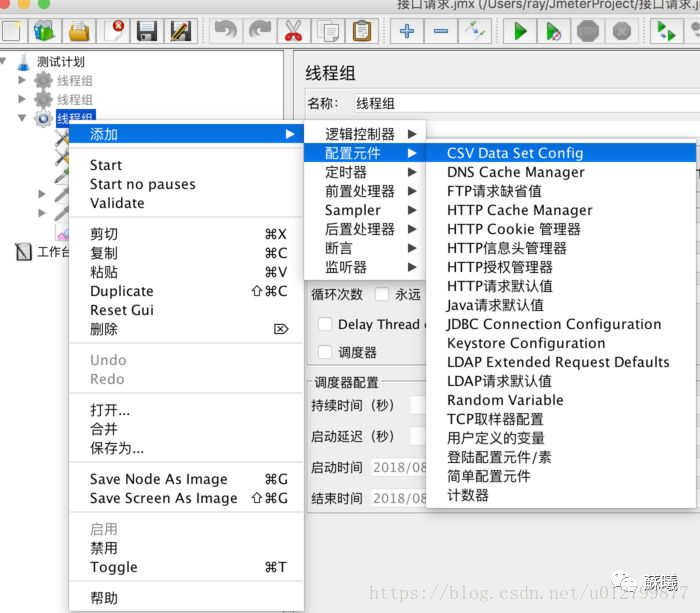Click Duplicate in context menu
The height and width of the screenshot is (613, 700).
tap(187, 291)
